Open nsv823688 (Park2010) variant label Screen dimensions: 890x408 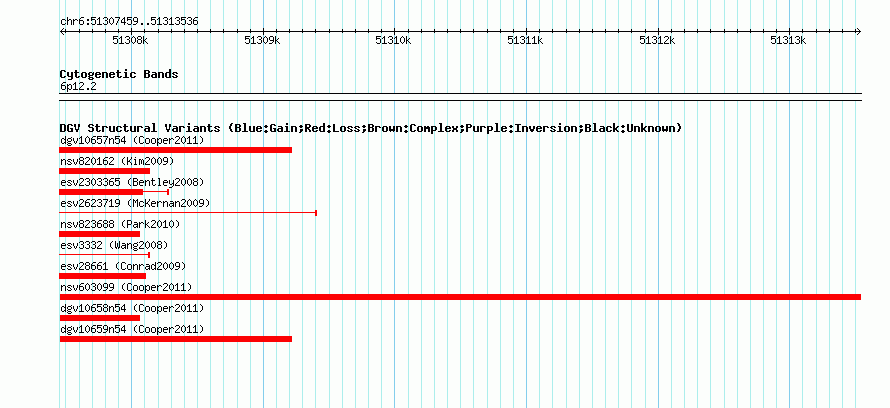pyautogui.click(x=120, y=224)
